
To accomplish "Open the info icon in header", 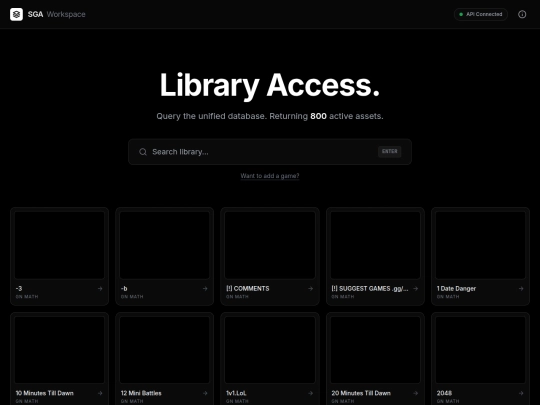I will (x=522, y=14).
